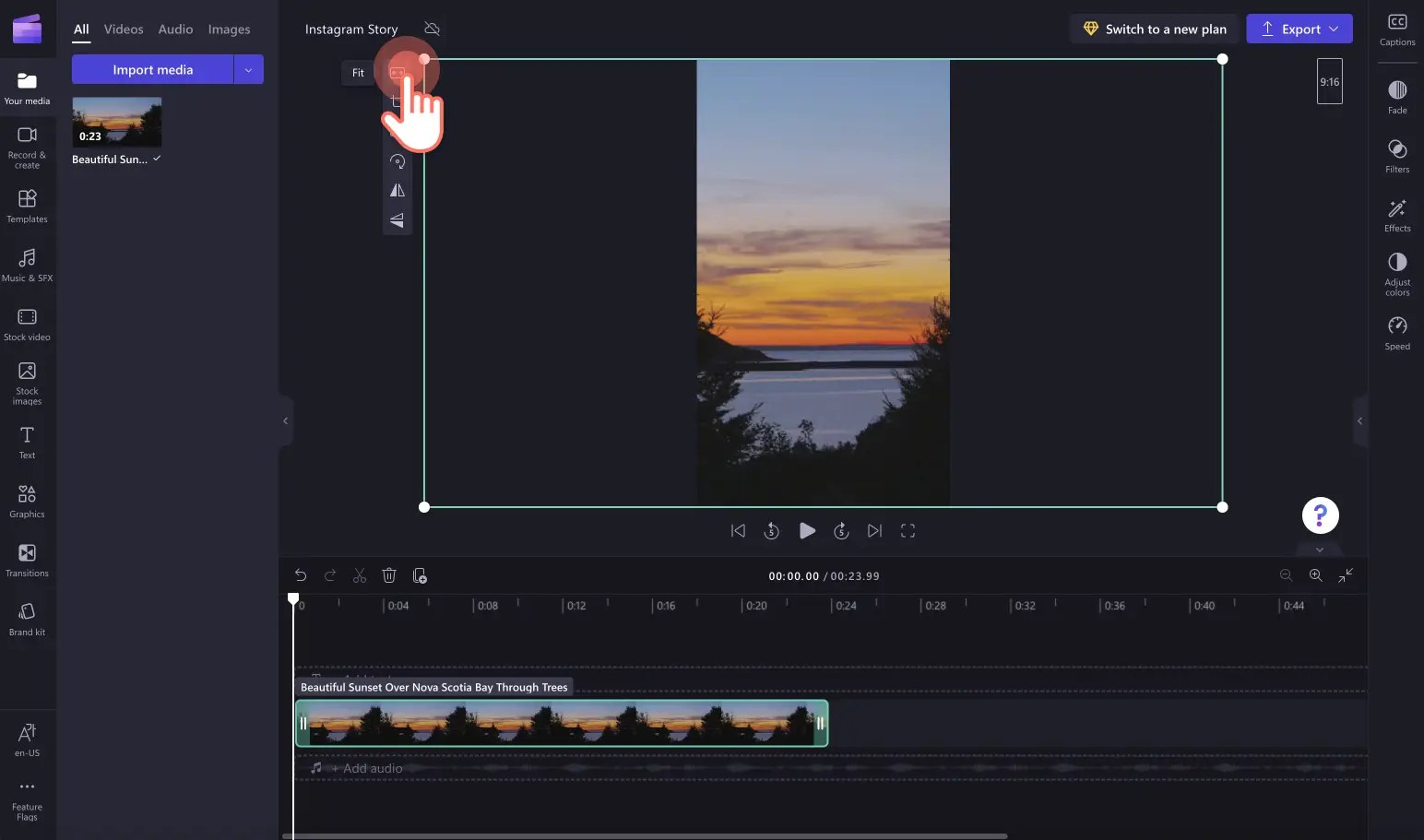The width and height of the screenshot is (1424, 840).
Task: Open the help question mark button
Action: coord(1320,515)
